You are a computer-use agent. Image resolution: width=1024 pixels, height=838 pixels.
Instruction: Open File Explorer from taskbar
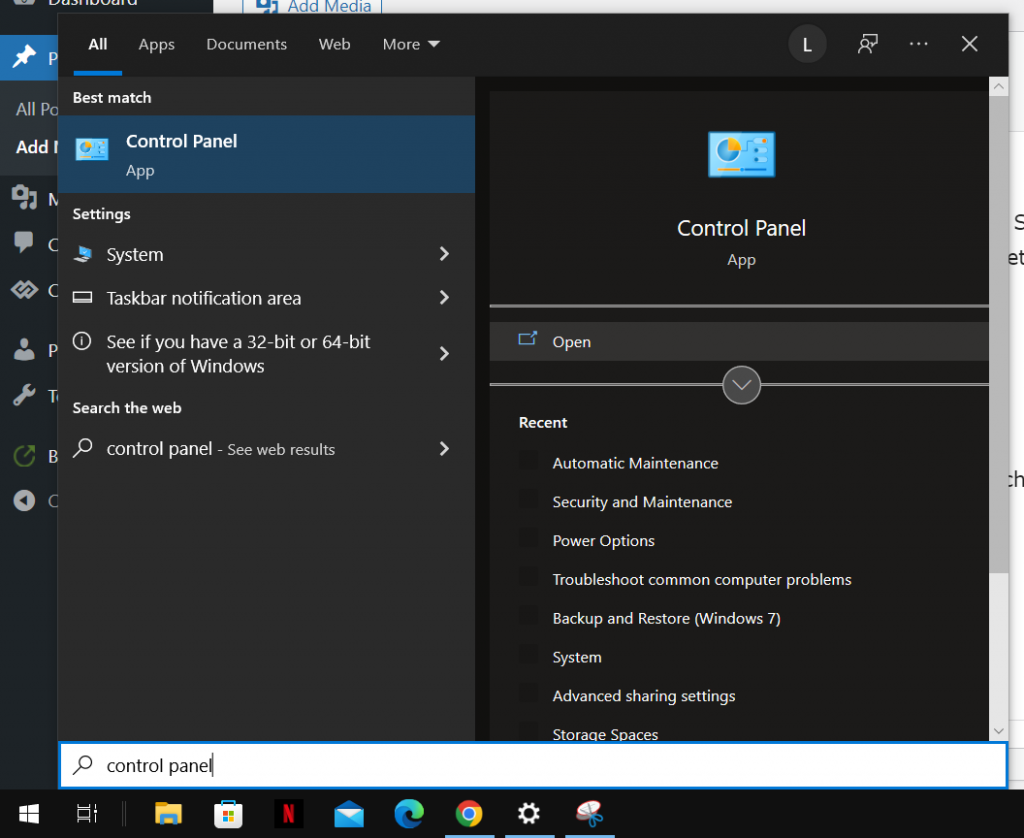[168, 814]
